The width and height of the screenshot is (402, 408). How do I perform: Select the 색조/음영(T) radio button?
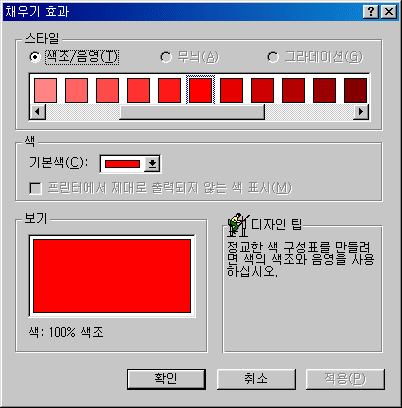click(x=35, y=57)
